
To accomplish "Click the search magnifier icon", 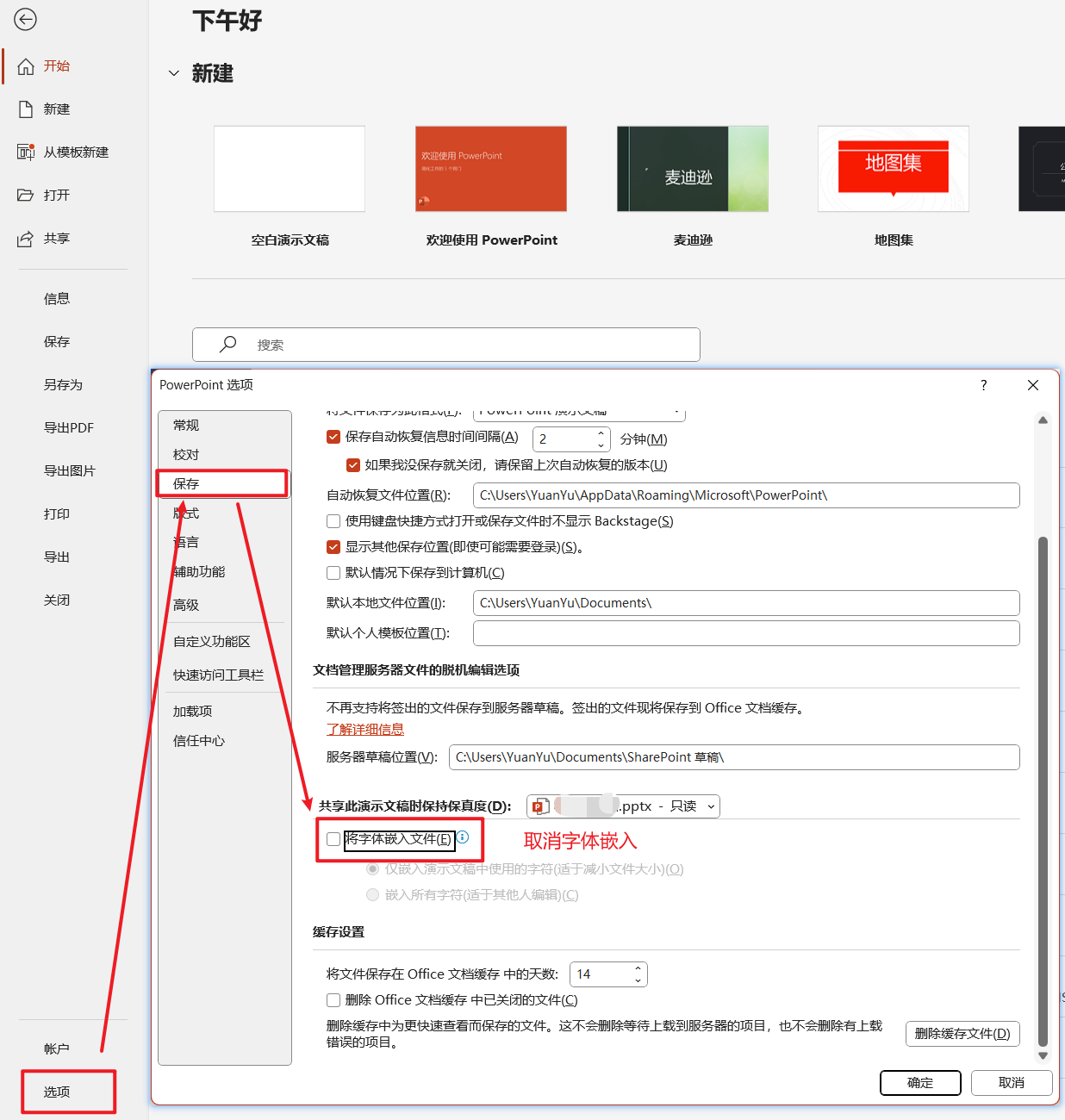I will coord(228,345).
